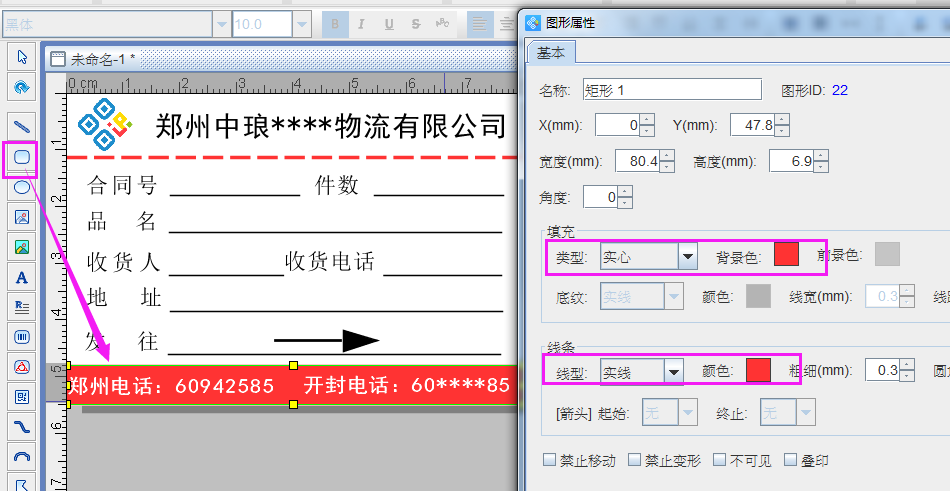The width and height of the screenshot is (950, 491).
Task: Select the barcode tool
Action: (x=21, y=337)
